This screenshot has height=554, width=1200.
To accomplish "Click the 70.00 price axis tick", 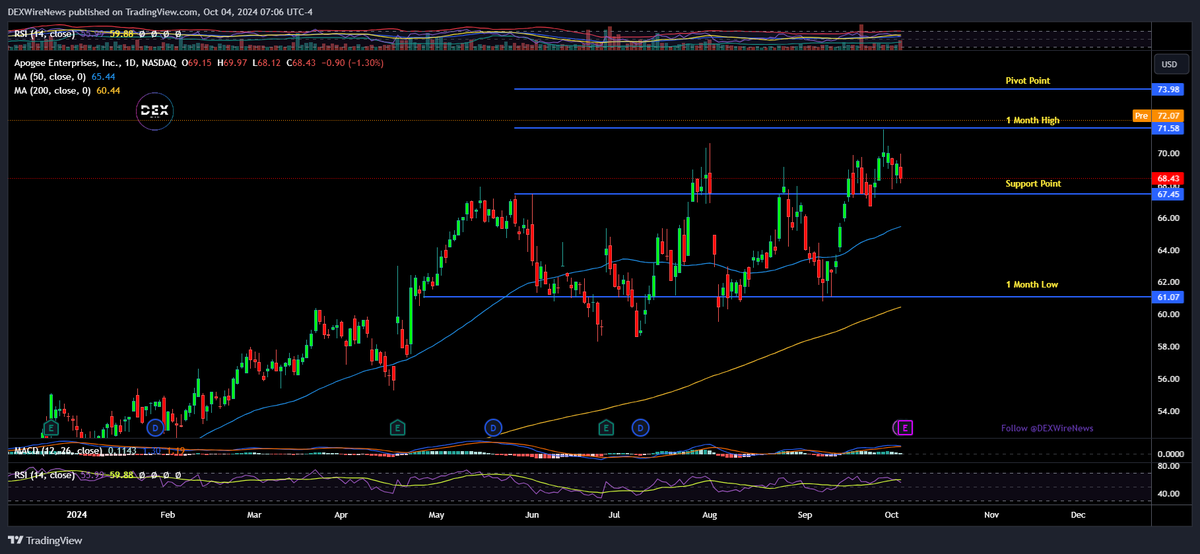I will point(1168,153).
